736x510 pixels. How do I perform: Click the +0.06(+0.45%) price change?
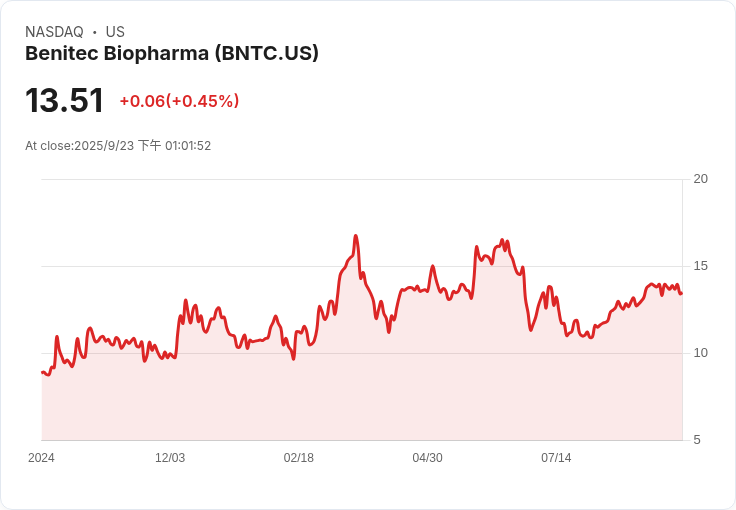(x=179, y=101)
